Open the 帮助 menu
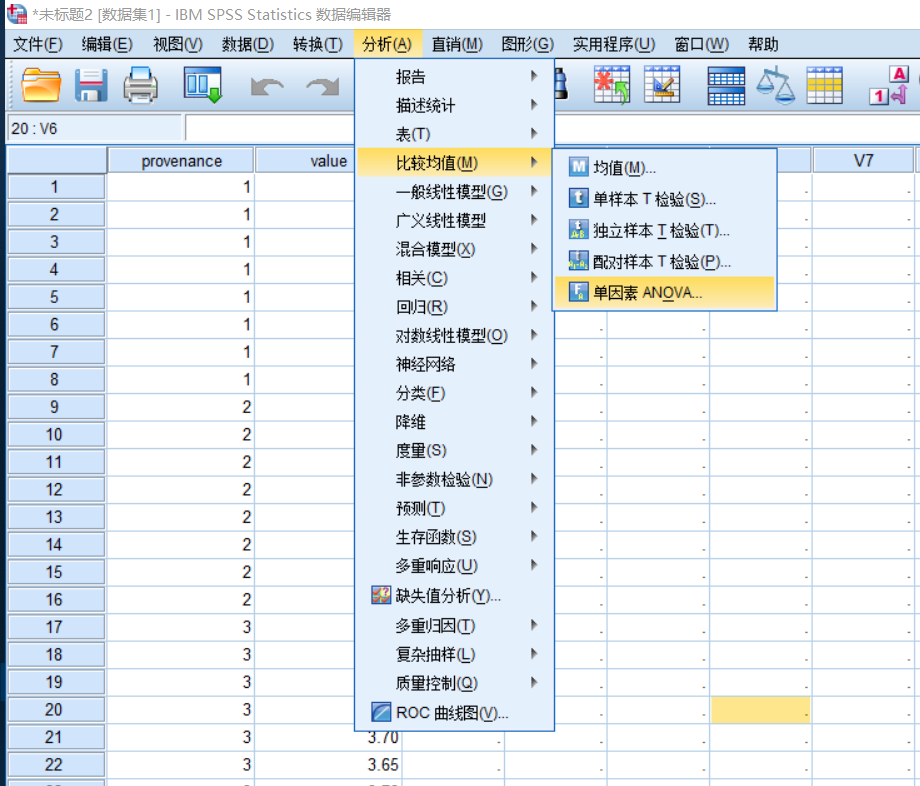 (763, 45)
